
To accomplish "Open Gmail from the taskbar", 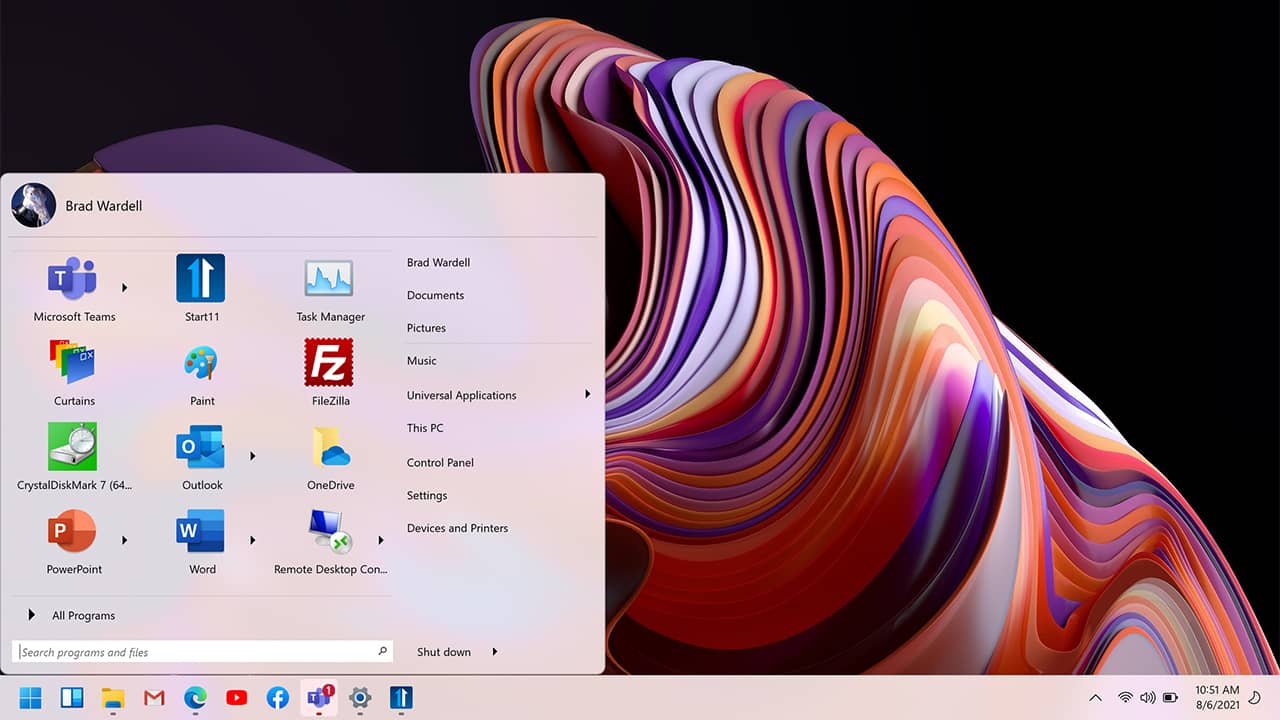I will [154, 698].
